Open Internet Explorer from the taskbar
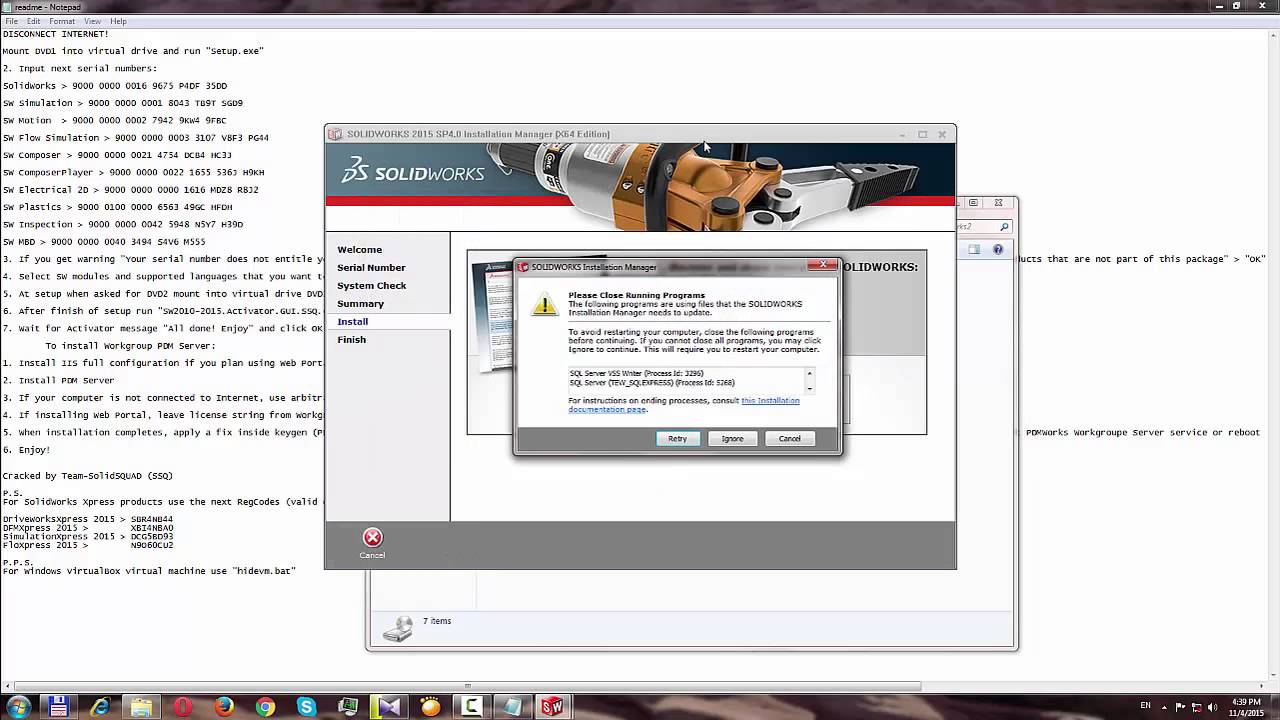The width and height of the screenshot is (1280, 720). pos(100,707)
